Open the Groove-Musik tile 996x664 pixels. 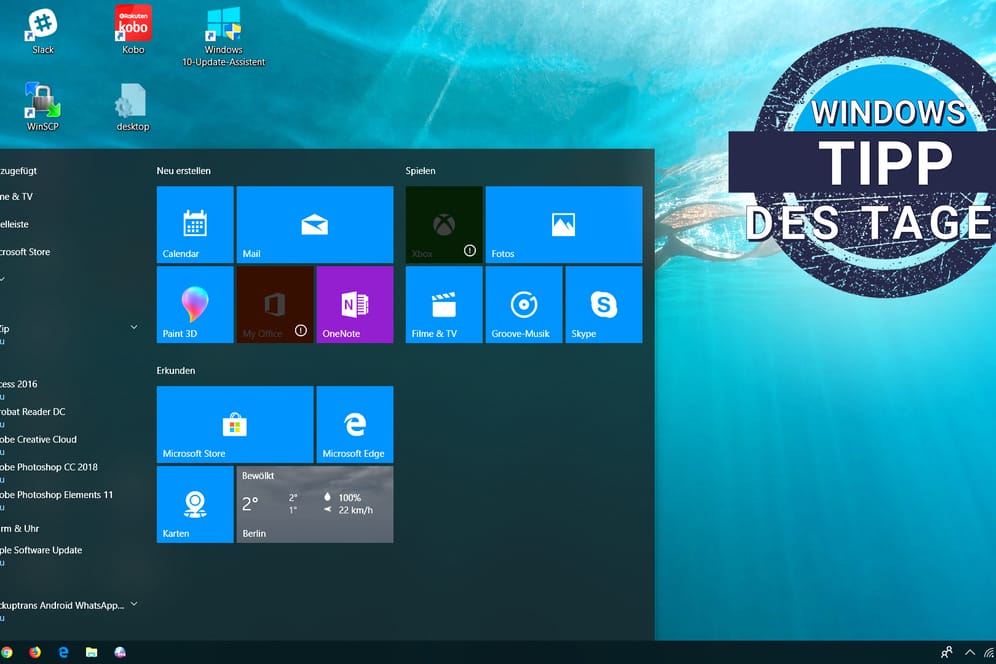pos(524,304)
